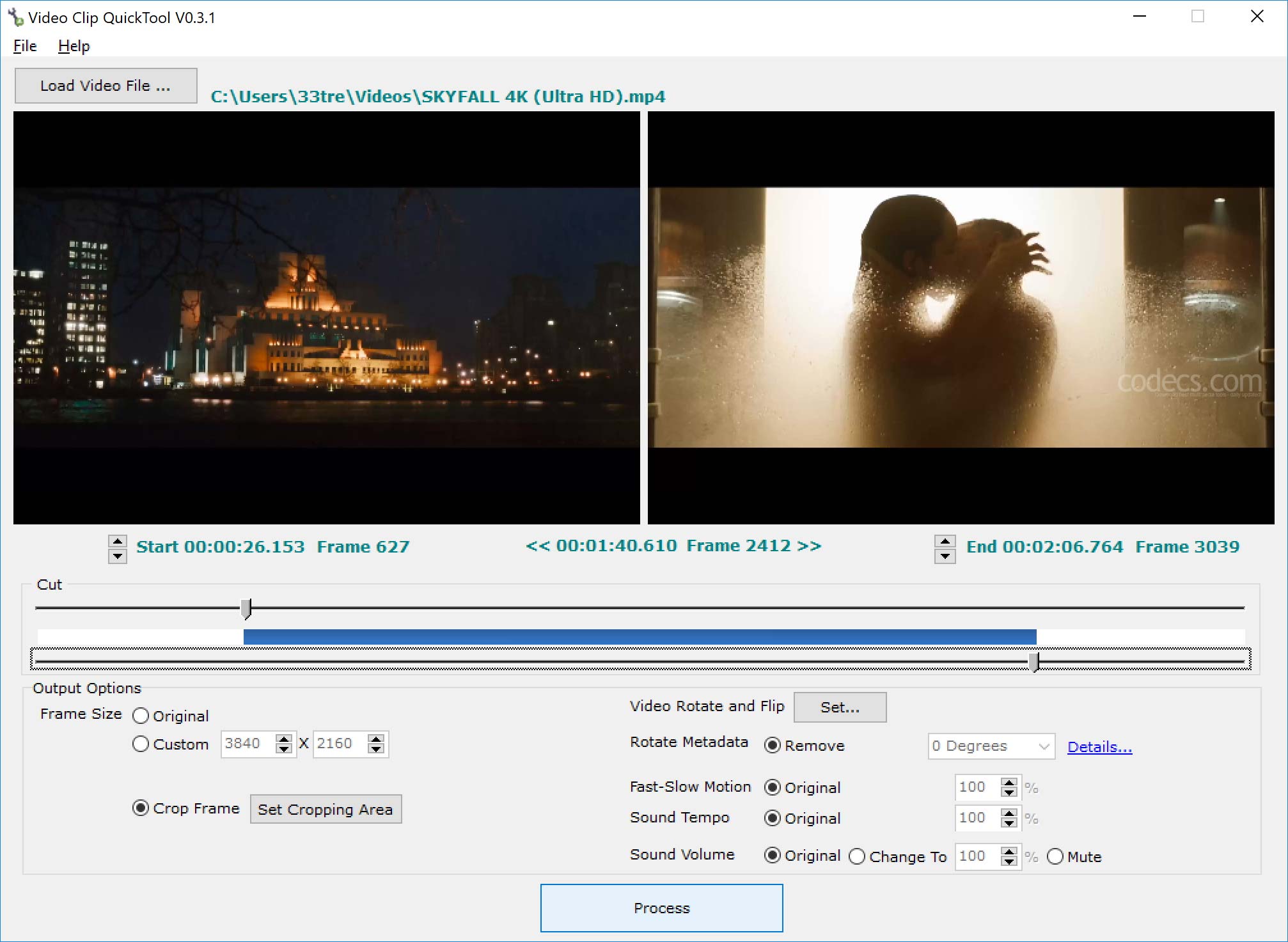Close the Video Clip QuickTool window

[x=1257, y=17]
